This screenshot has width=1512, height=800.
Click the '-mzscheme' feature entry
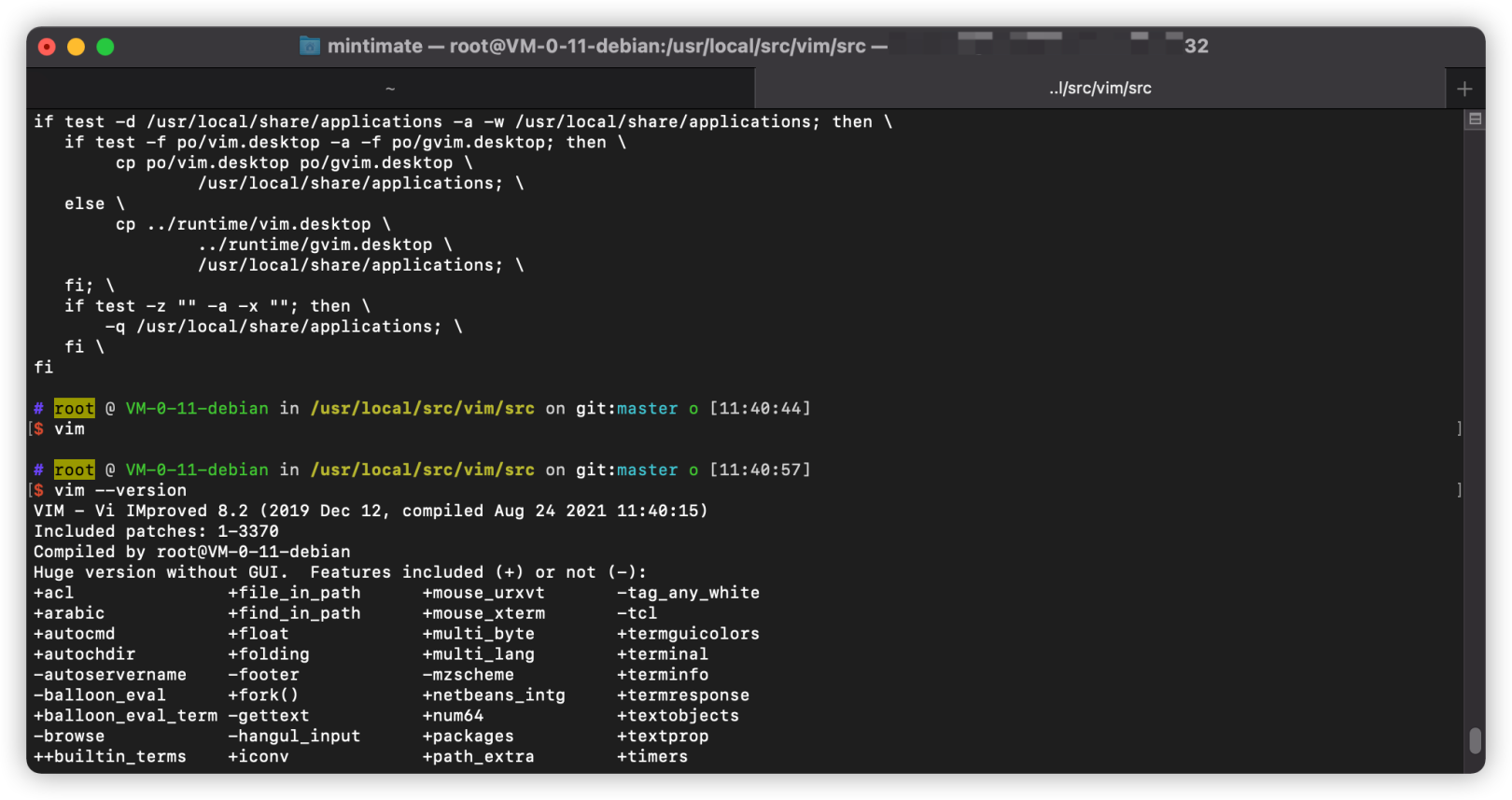[x=469, y=675]
